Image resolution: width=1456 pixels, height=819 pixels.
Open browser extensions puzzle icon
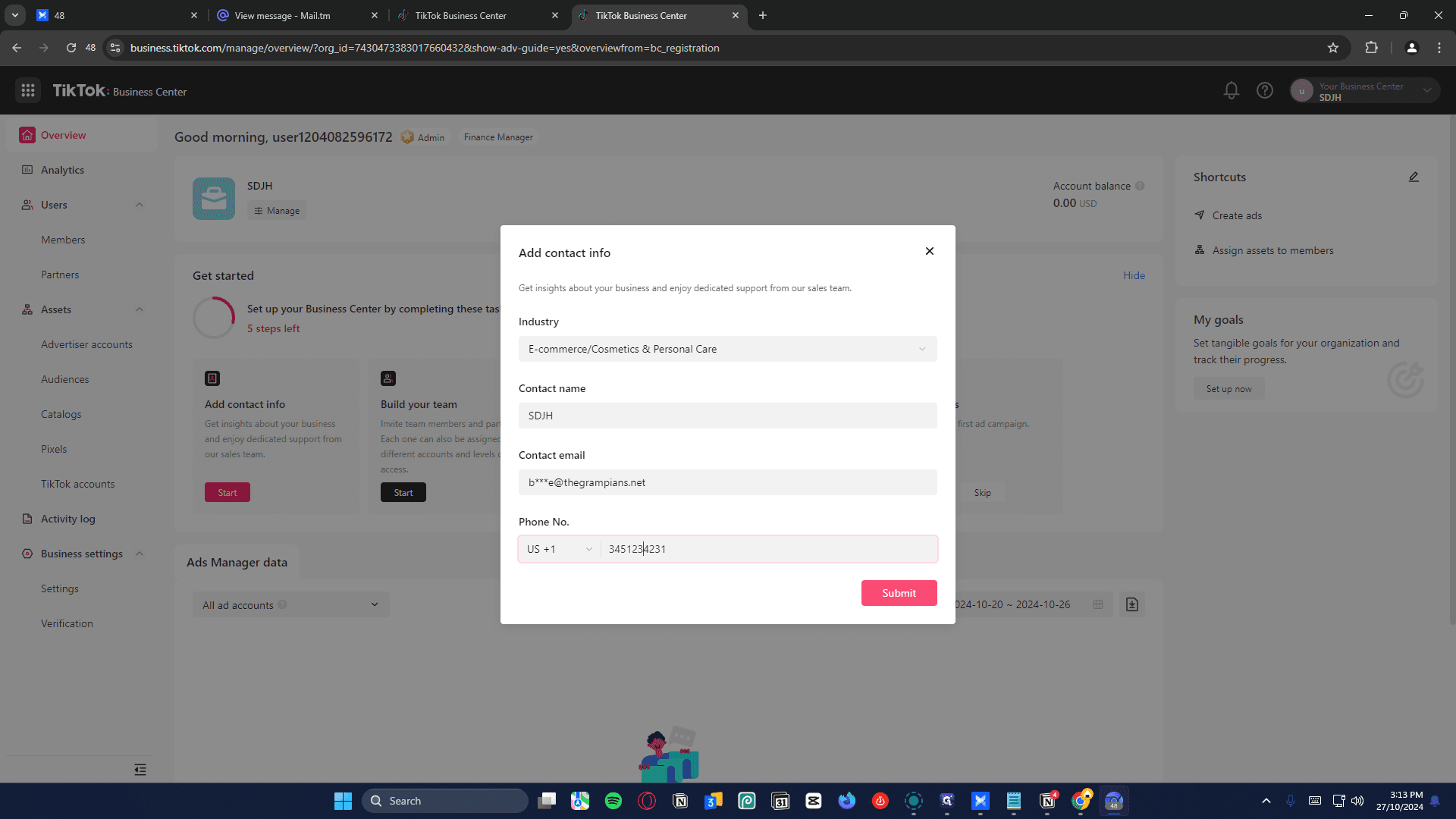pyautogui.click(x=1371, y=48)
